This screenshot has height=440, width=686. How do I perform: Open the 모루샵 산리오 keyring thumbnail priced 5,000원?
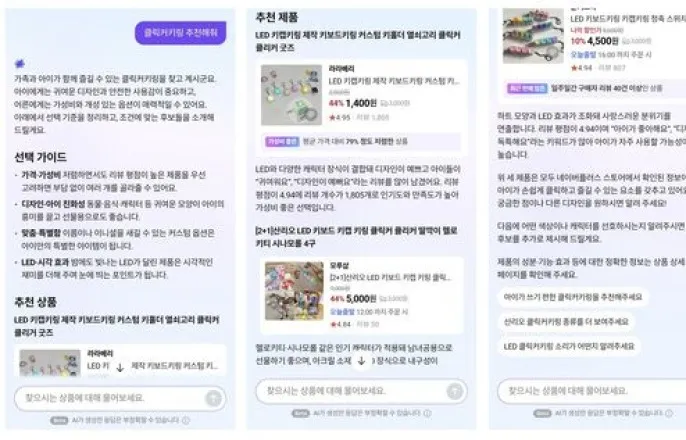[294, 291]
